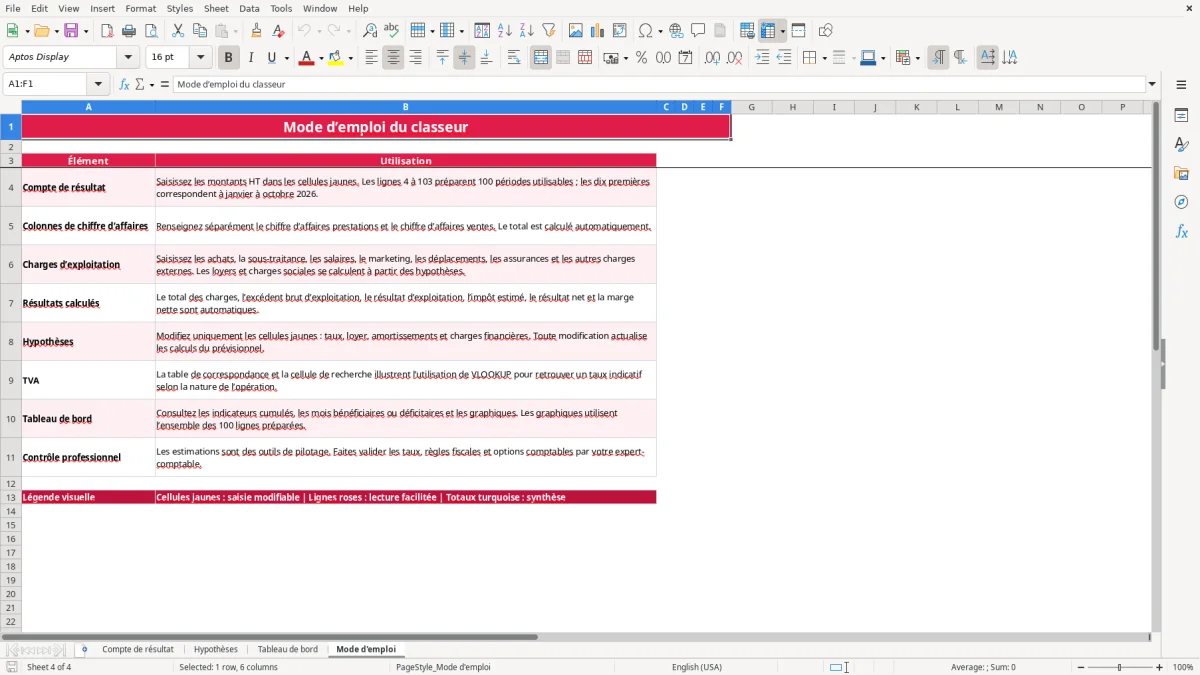Click the AutoFilter funnel icon

tap(548, 31)
